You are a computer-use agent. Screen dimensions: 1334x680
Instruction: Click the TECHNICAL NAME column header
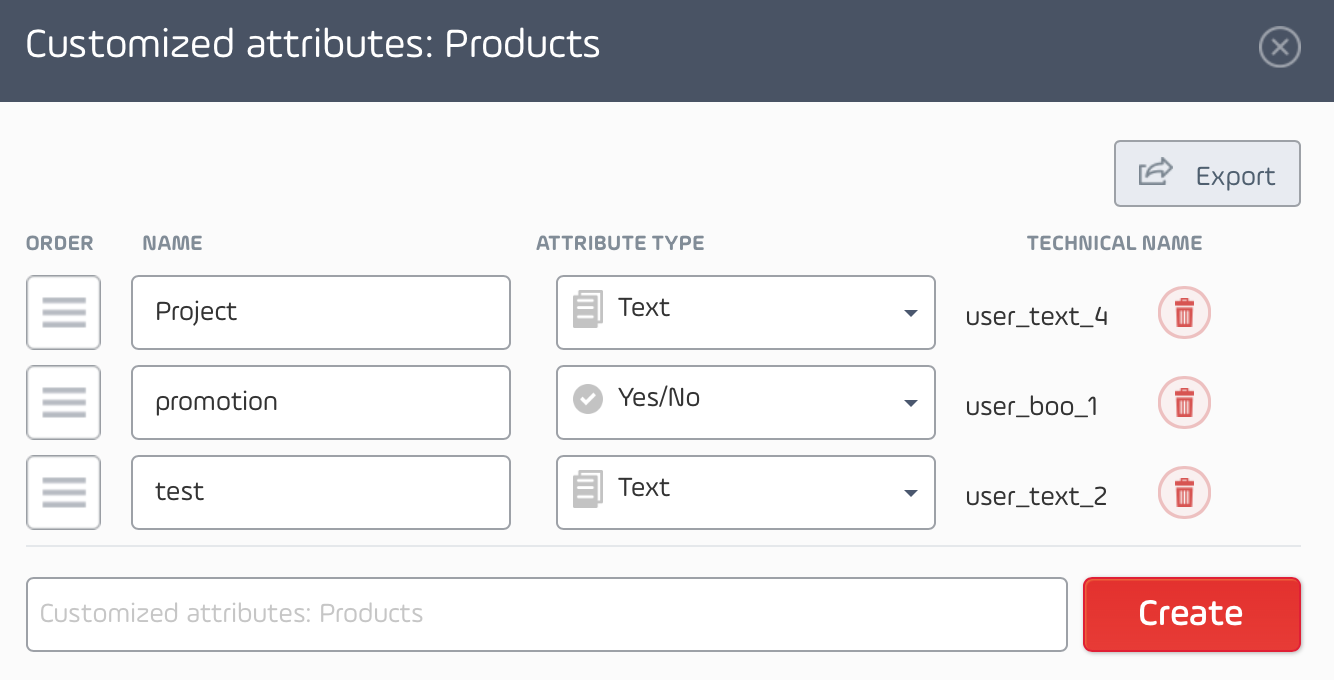(x=1115, y=243)
